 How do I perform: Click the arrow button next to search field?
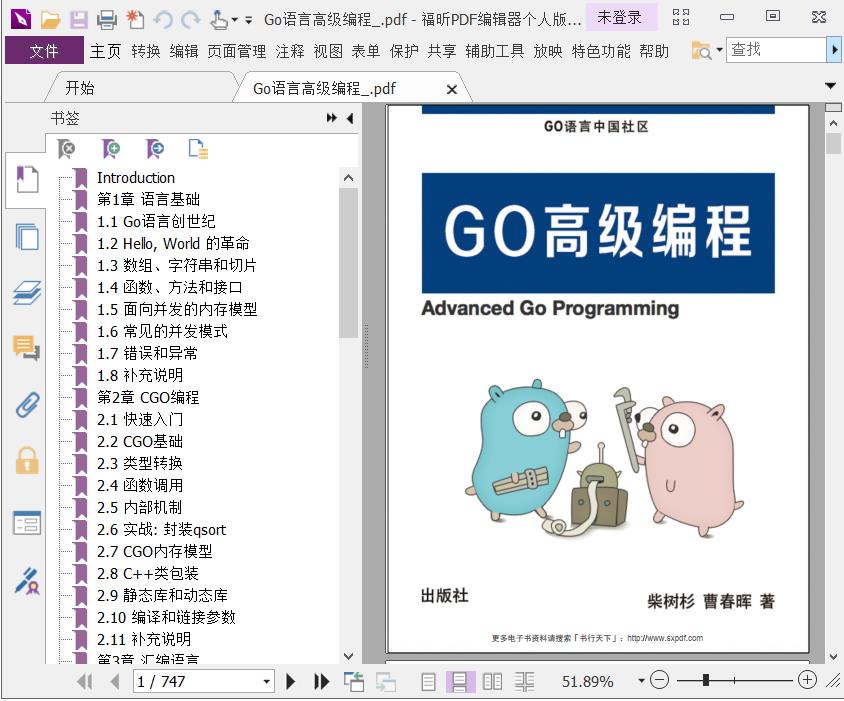click(x=833, y=50)
